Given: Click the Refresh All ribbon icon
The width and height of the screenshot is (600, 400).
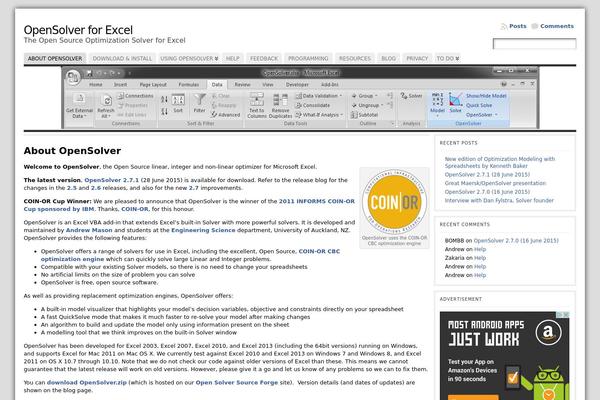Looking at the screenshot, I should pos(104,103).
